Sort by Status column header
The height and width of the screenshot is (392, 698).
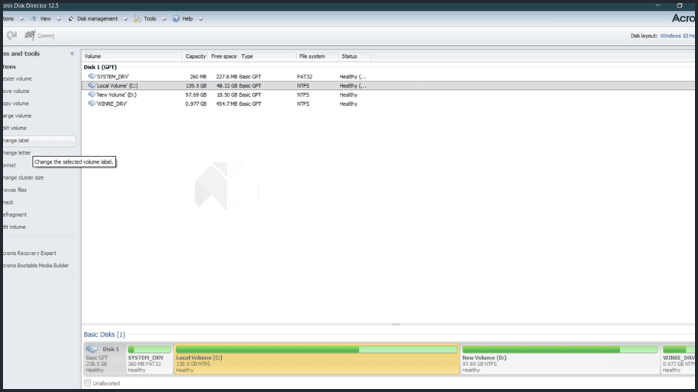click(354, 56)
